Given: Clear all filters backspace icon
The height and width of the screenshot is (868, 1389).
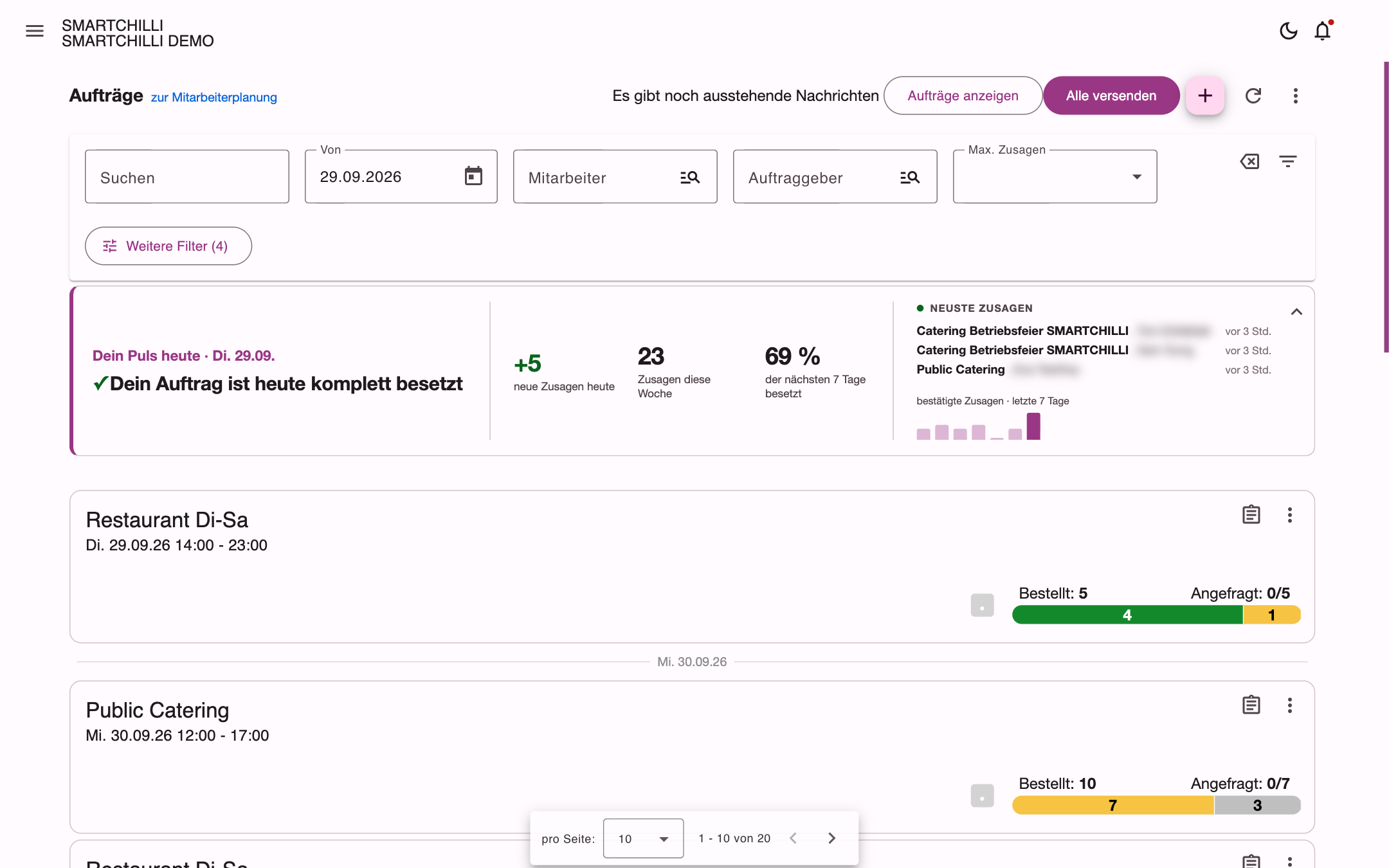Looking at the screenshot, I should point(1249,161).
